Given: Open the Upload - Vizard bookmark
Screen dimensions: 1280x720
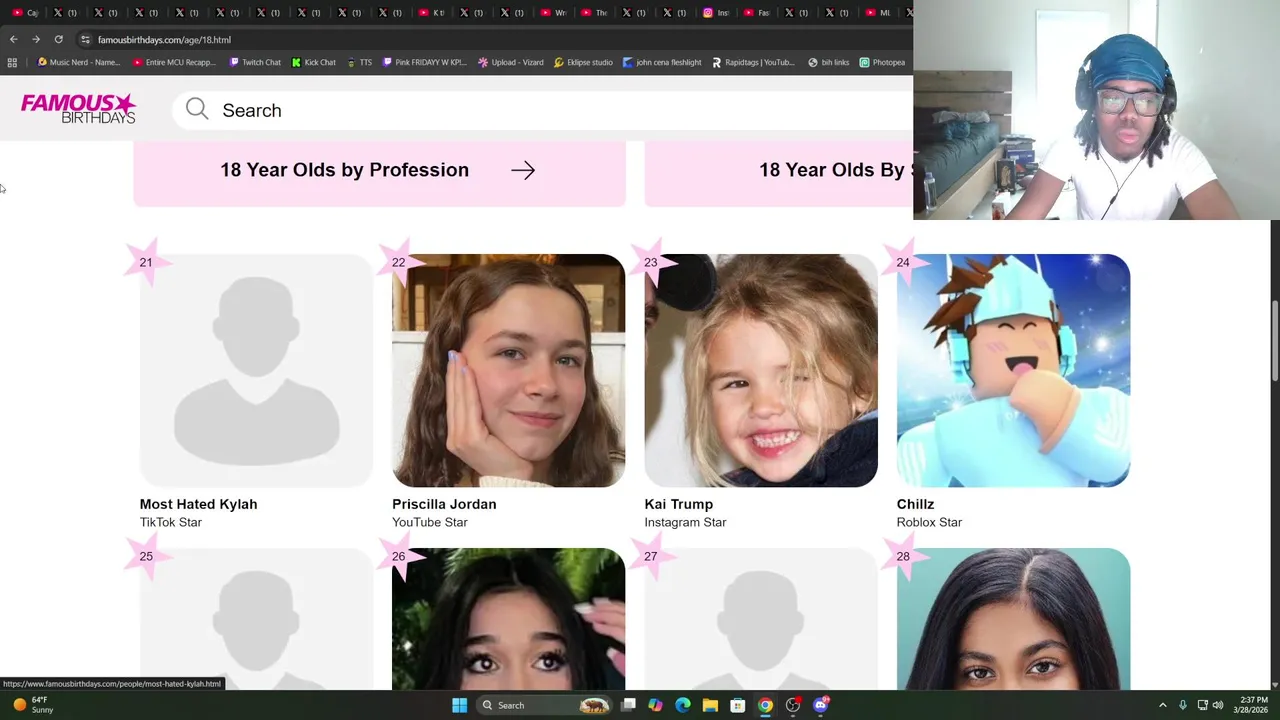Looking at the screenshot, I should (x=511, y=62).
